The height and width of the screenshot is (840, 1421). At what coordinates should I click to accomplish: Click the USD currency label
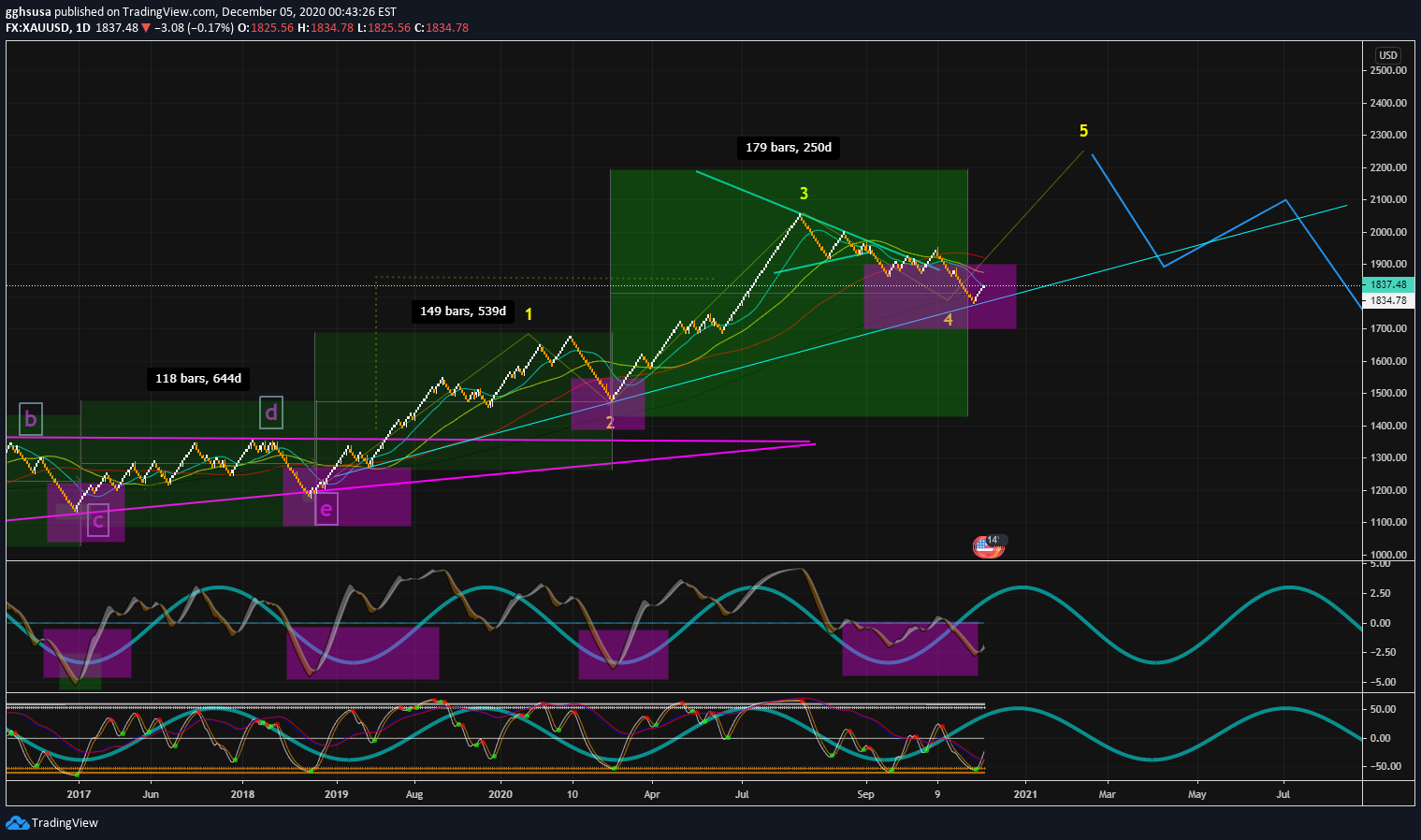point(1387,55)
